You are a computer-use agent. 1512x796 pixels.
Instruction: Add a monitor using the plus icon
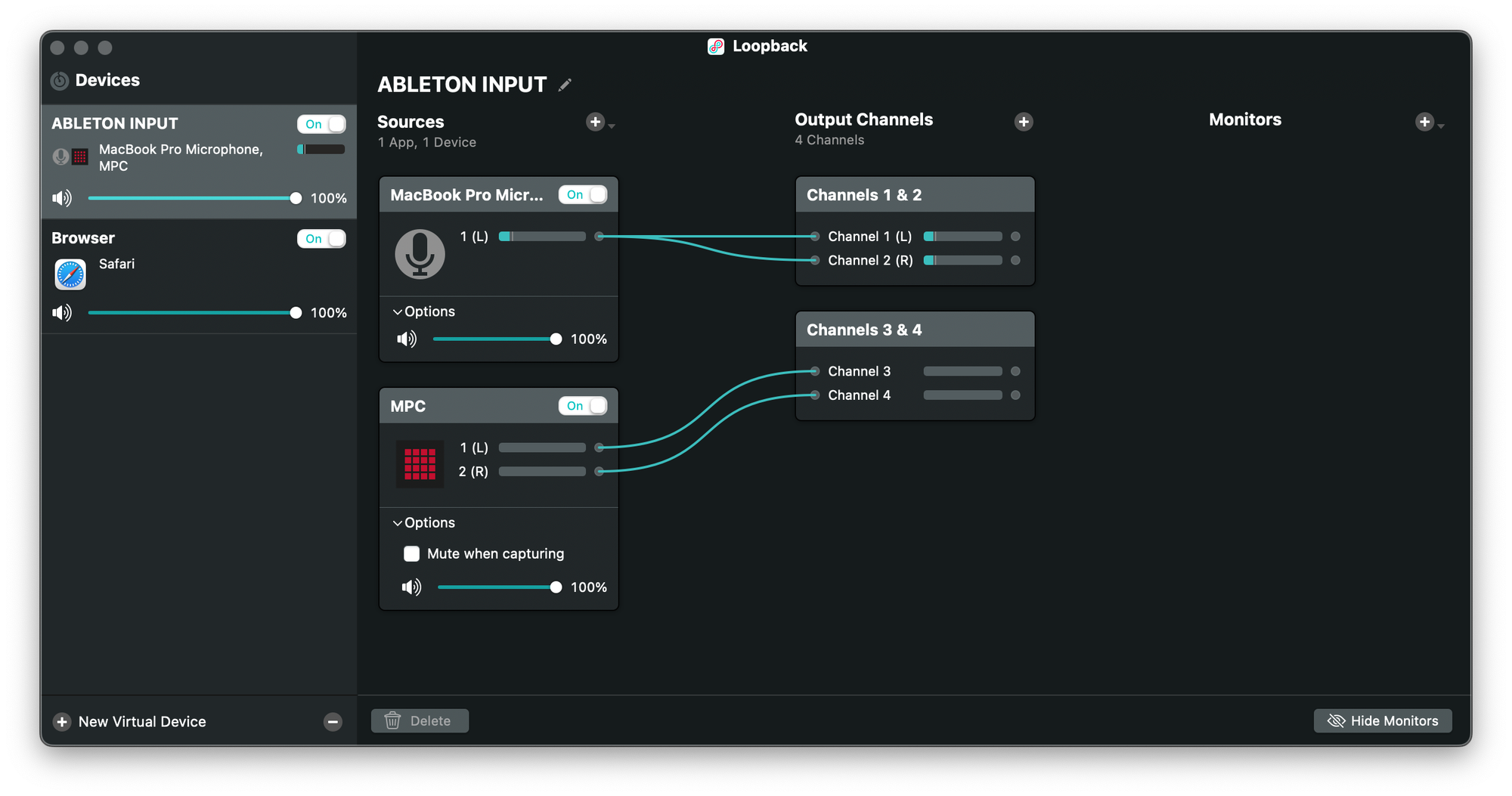[1424, 122]
